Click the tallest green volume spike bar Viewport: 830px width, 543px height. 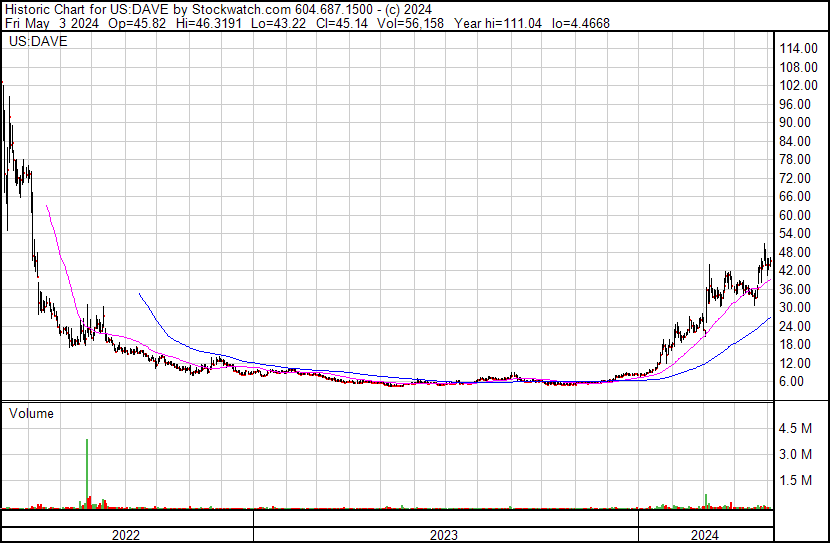point(87,473)
